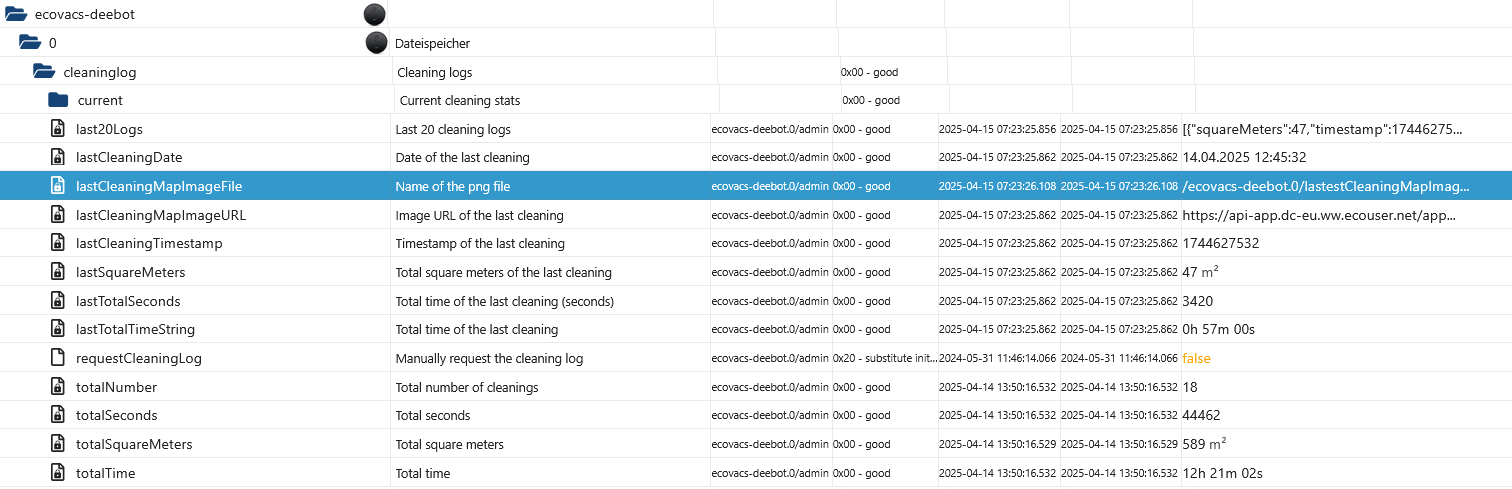Image resolution: width=1512 pixels, height=489 pixels.
Task: Click the state icon of last20Logs
Action: (x=58, y=129)
